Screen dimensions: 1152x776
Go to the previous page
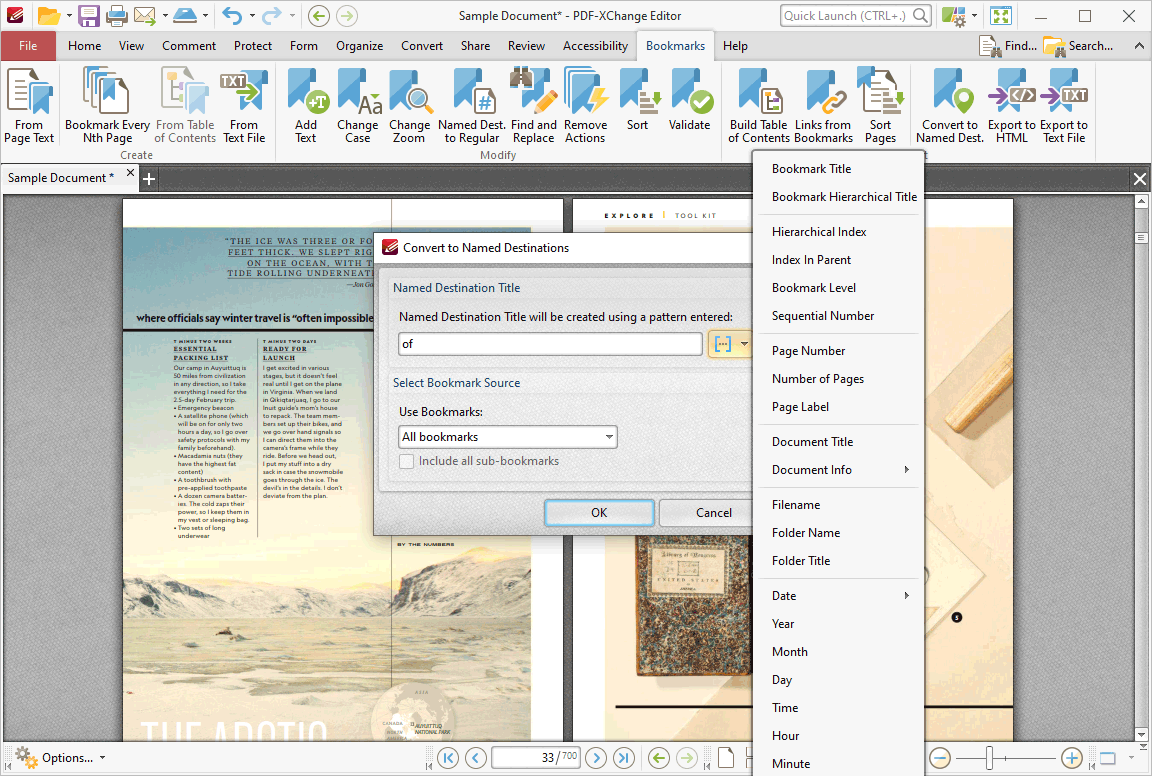pyautogui.click(x=475, y=758)
